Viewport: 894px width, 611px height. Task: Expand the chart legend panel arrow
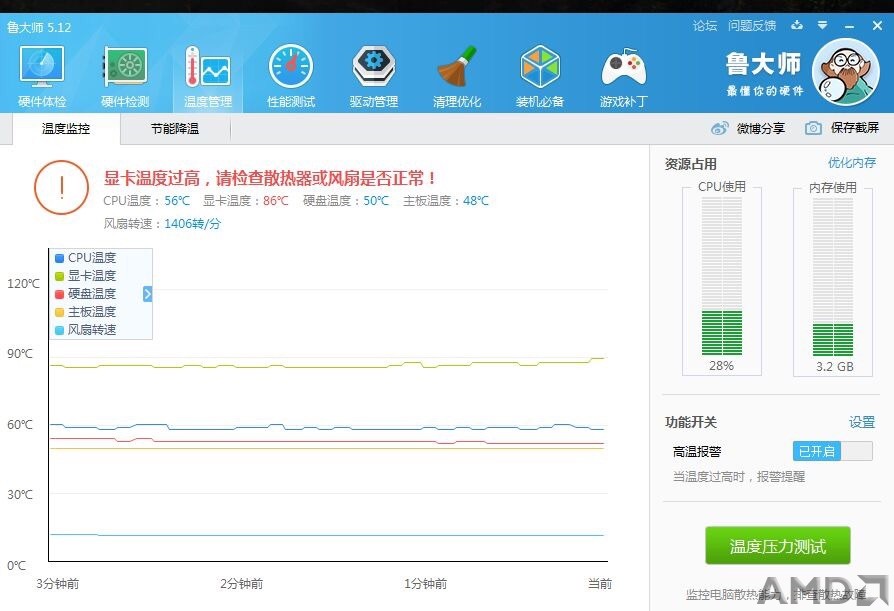pyautogui.click(x=148, y=294)
